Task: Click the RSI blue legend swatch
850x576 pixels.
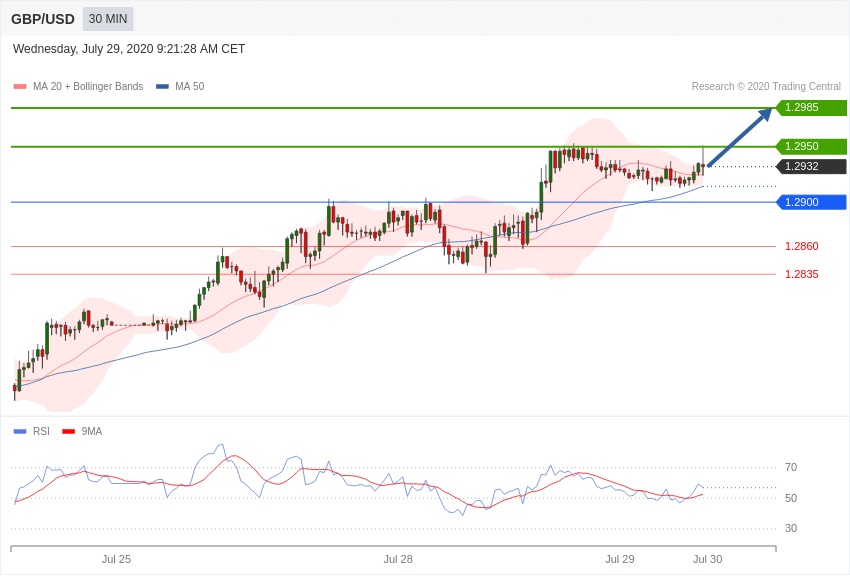Action: tap(20, 432)
